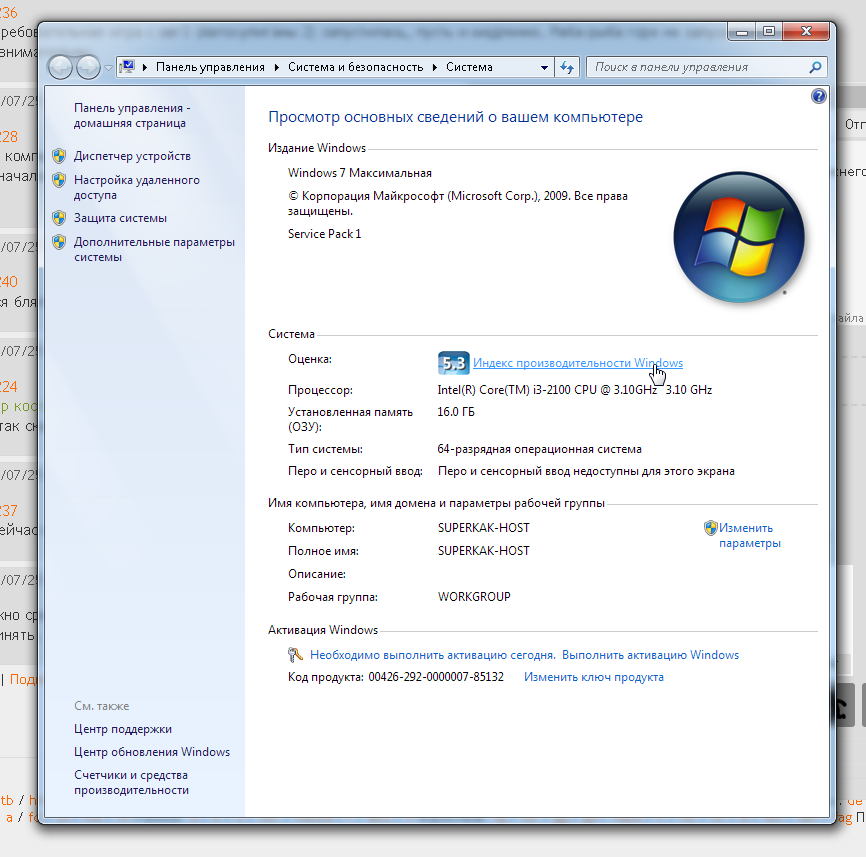Focus the Поиск в панели управления field

pyautogui.click(x=698, y=67)
